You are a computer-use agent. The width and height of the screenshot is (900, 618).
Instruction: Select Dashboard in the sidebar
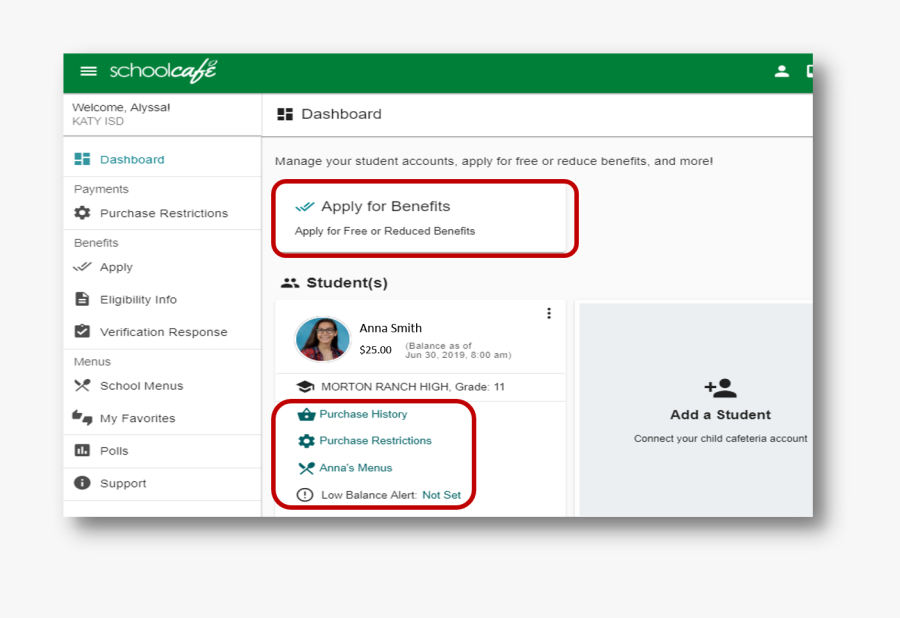click(x=131, y=160)
